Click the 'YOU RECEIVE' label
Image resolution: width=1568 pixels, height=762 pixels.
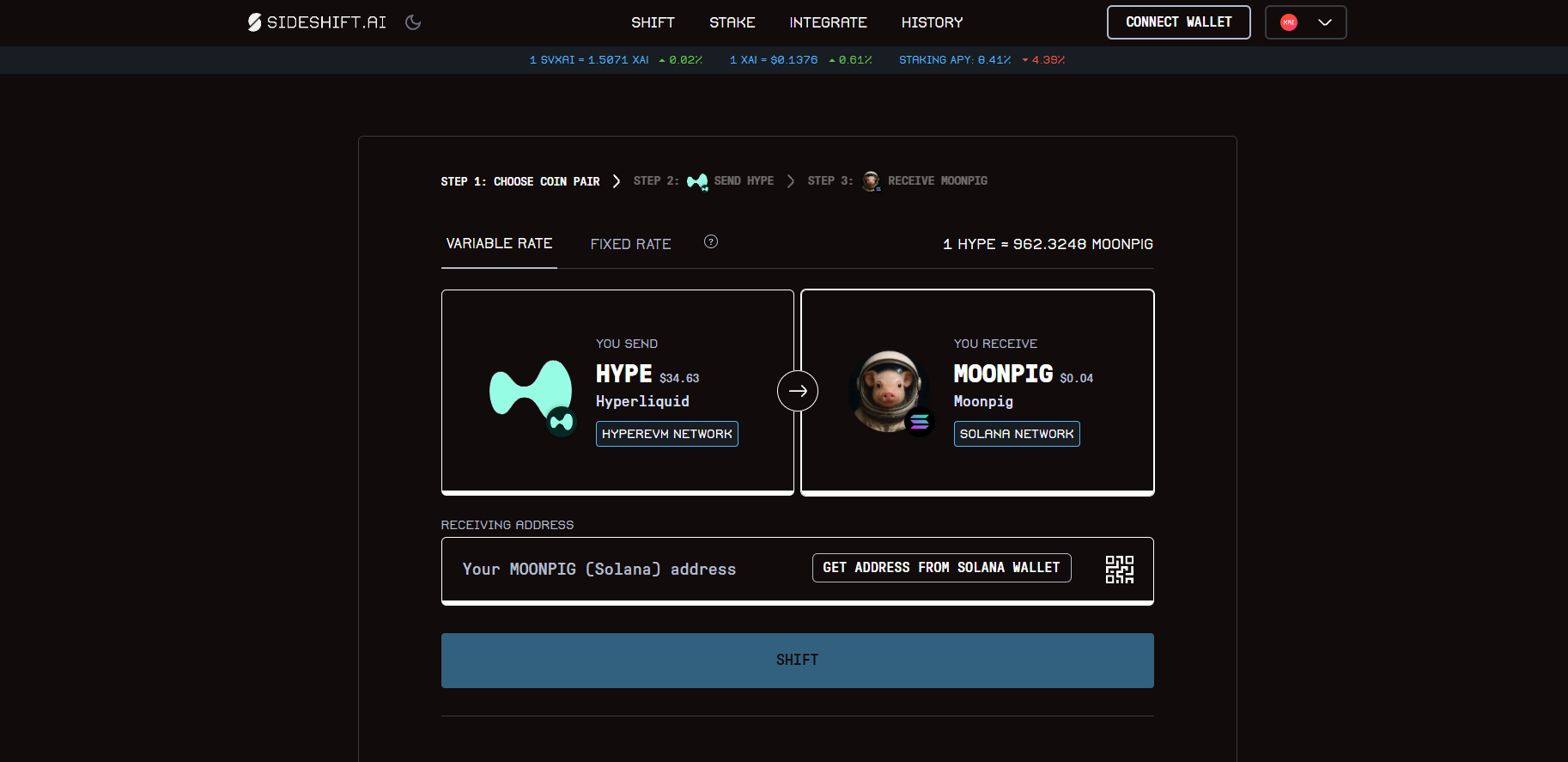995,344
